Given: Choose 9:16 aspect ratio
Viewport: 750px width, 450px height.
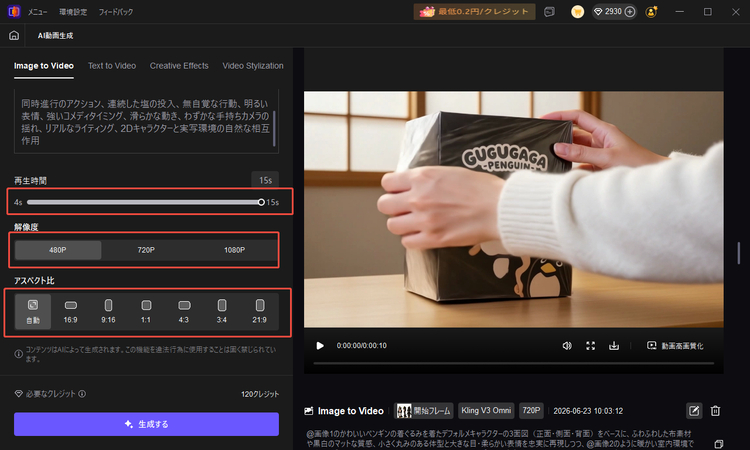Looking at the screenshot, I should tap(108, 311).
